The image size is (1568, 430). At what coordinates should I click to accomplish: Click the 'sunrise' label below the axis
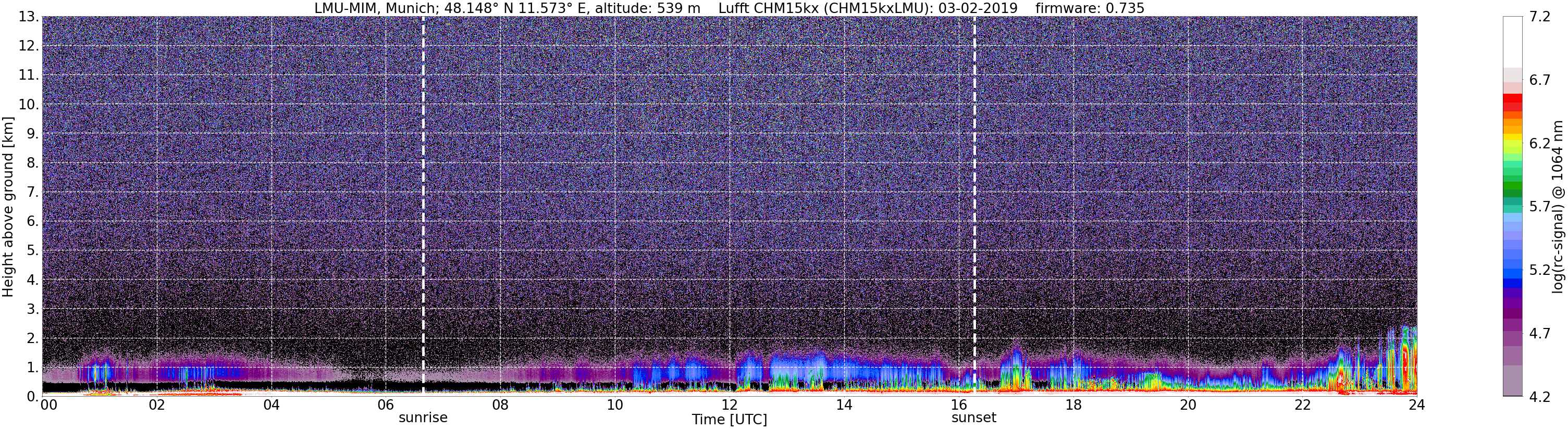[423, 418]
